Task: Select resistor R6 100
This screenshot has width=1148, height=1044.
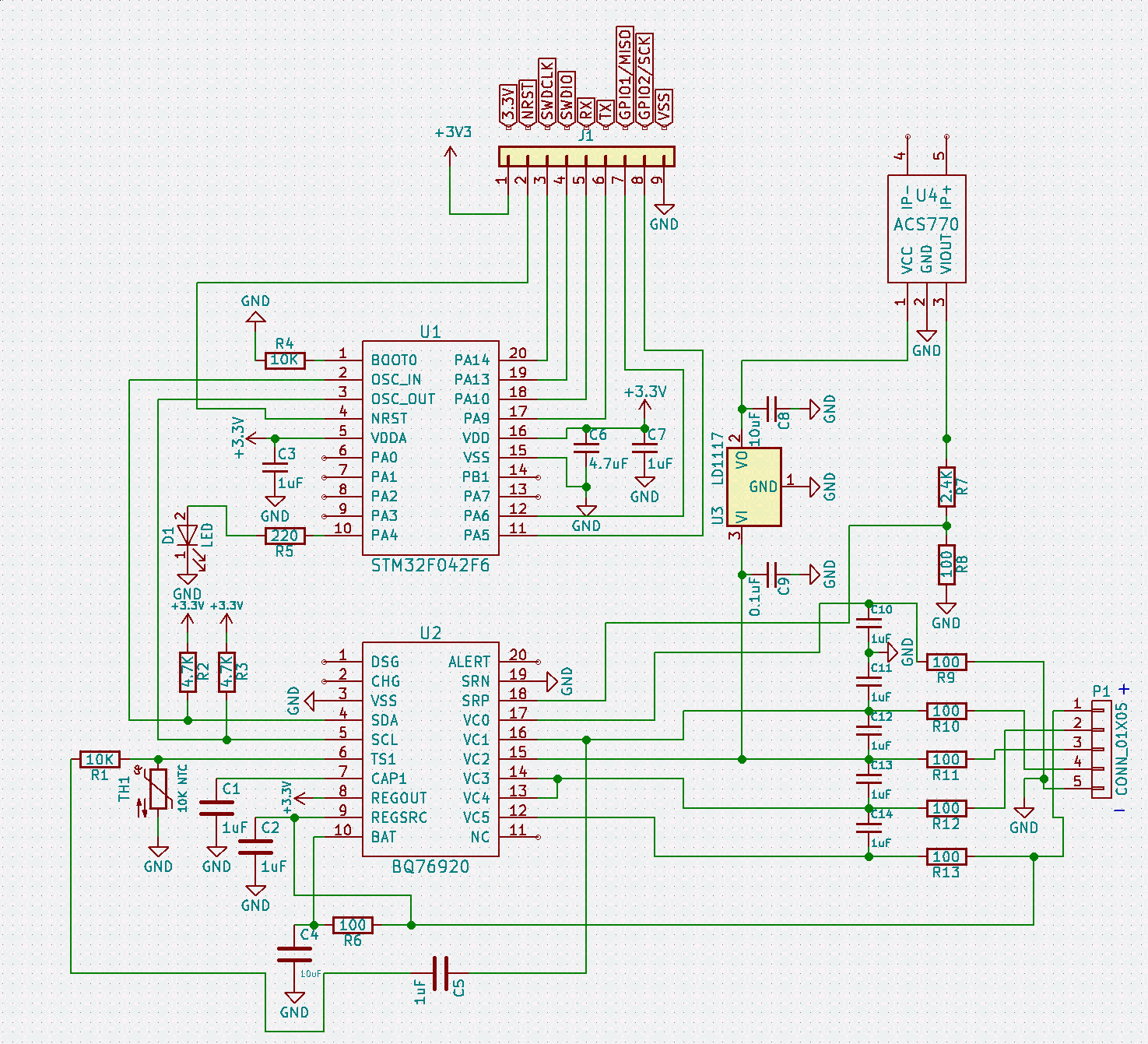Action: (x=353, y=925)
